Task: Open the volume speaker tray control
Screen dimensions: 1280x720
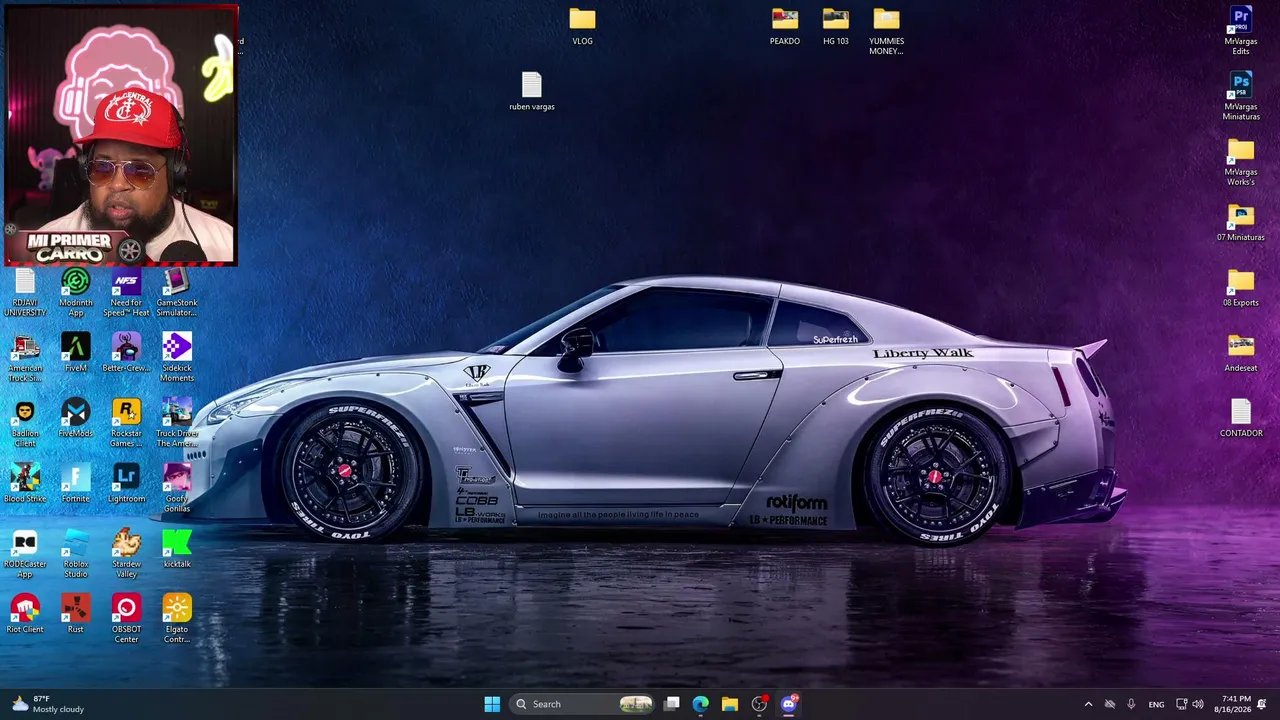Action: (1198, 704)
